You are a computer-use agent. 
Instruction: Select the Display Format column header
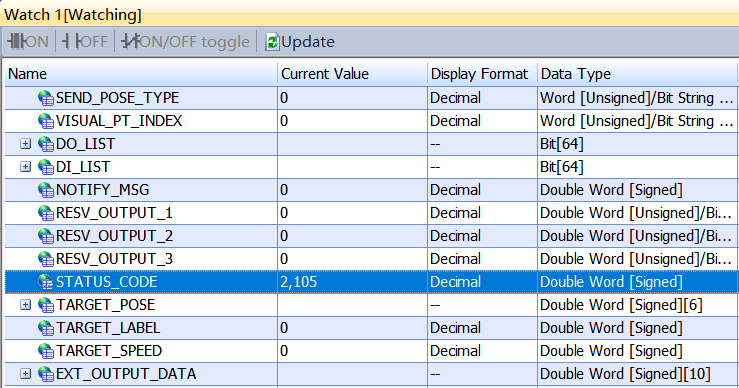[x=482, y=74]
